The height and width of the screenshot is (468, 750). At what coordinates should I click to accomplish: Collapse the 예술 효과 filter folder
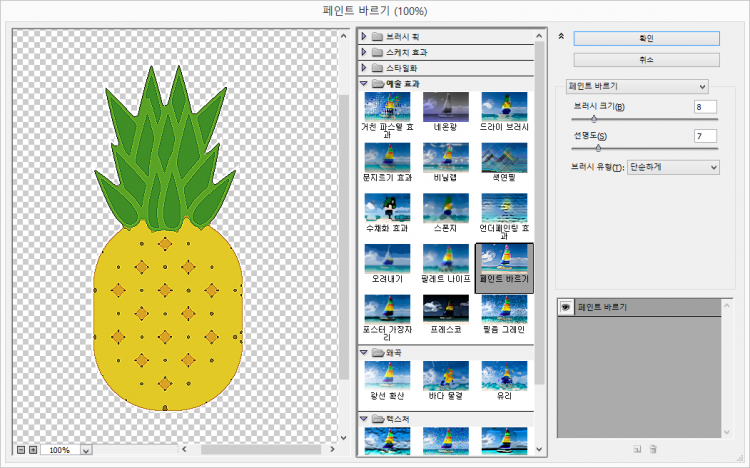(365, 83)
